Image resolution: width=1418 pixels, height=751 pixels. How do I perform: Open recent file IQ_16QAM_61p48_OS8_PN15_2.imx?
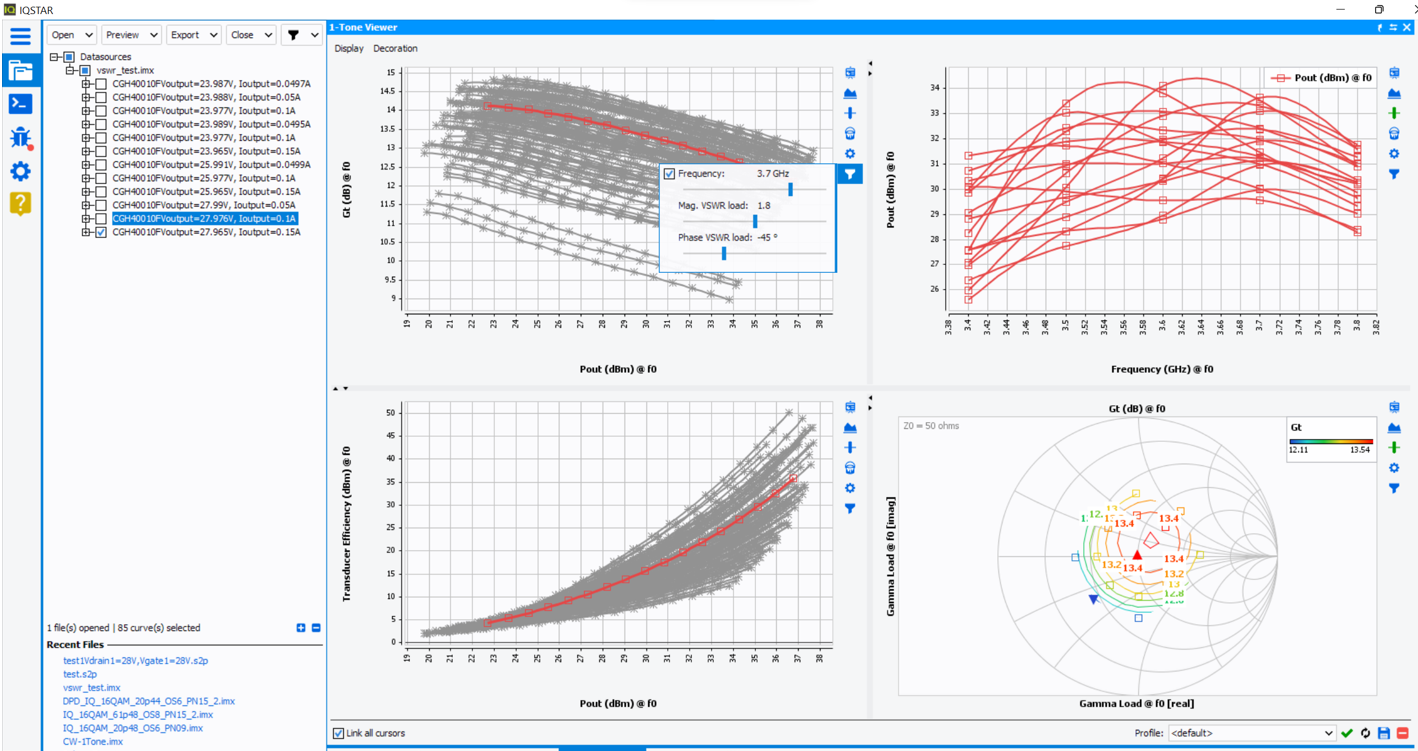click(x=138, y=715)
